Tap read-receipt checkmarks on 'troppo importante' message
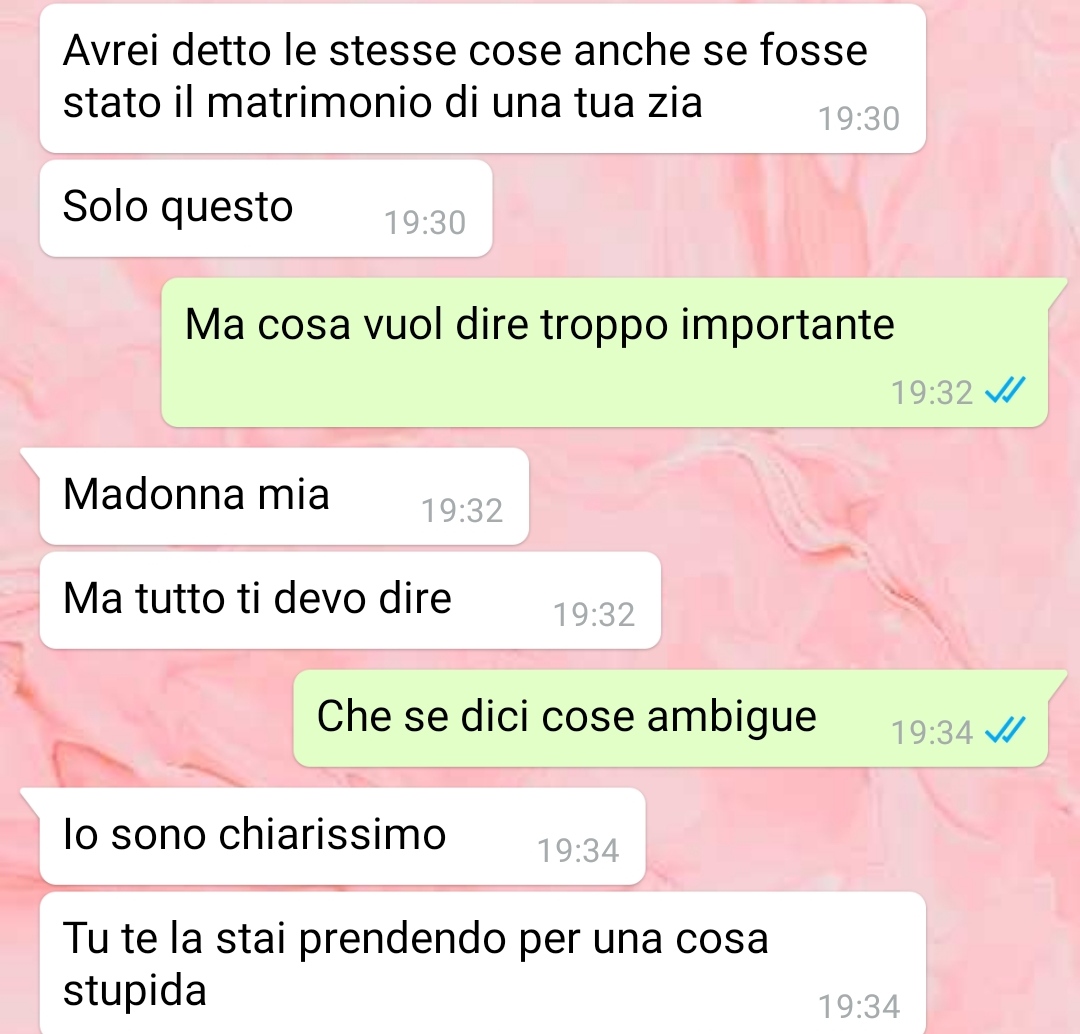Image resolution: width=1080 pixels, height=1034 pixels. click(x=1005, y=391)
